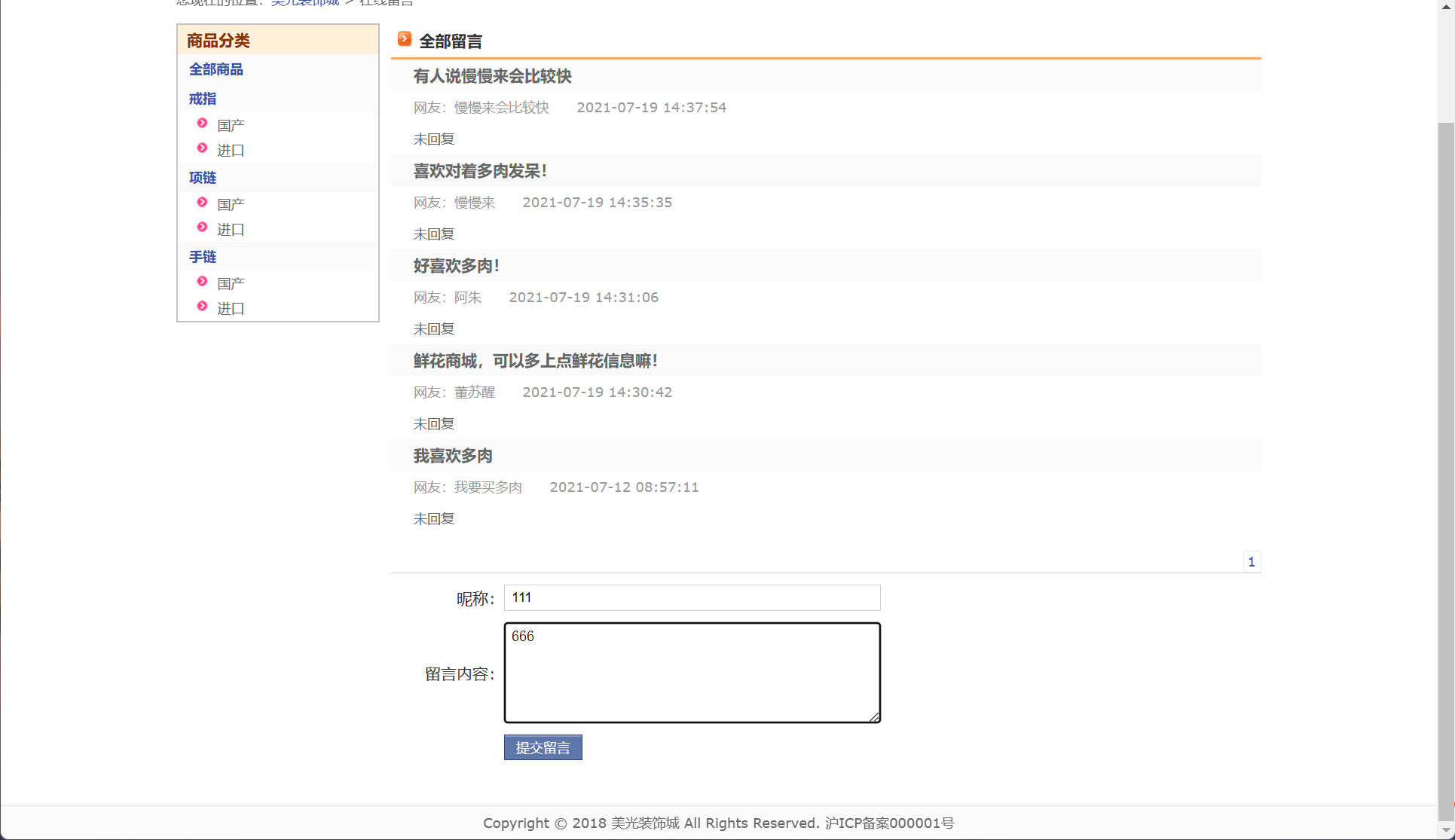
Task: Open the 美光装饰城 breadcrumb link
Action: 304,2
